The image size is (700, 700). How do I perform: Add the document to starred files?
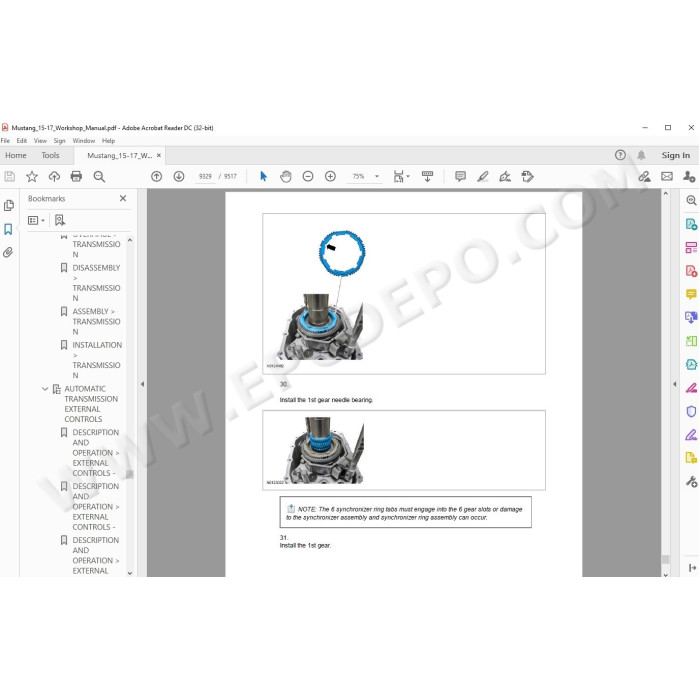click(x=32, y=176)
